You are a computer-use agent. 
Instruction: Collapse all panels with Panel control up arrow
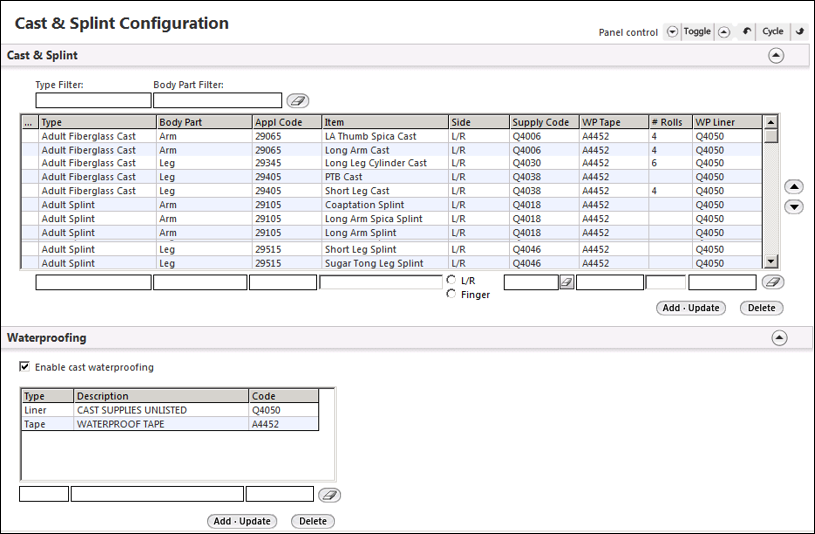point(724,32)
